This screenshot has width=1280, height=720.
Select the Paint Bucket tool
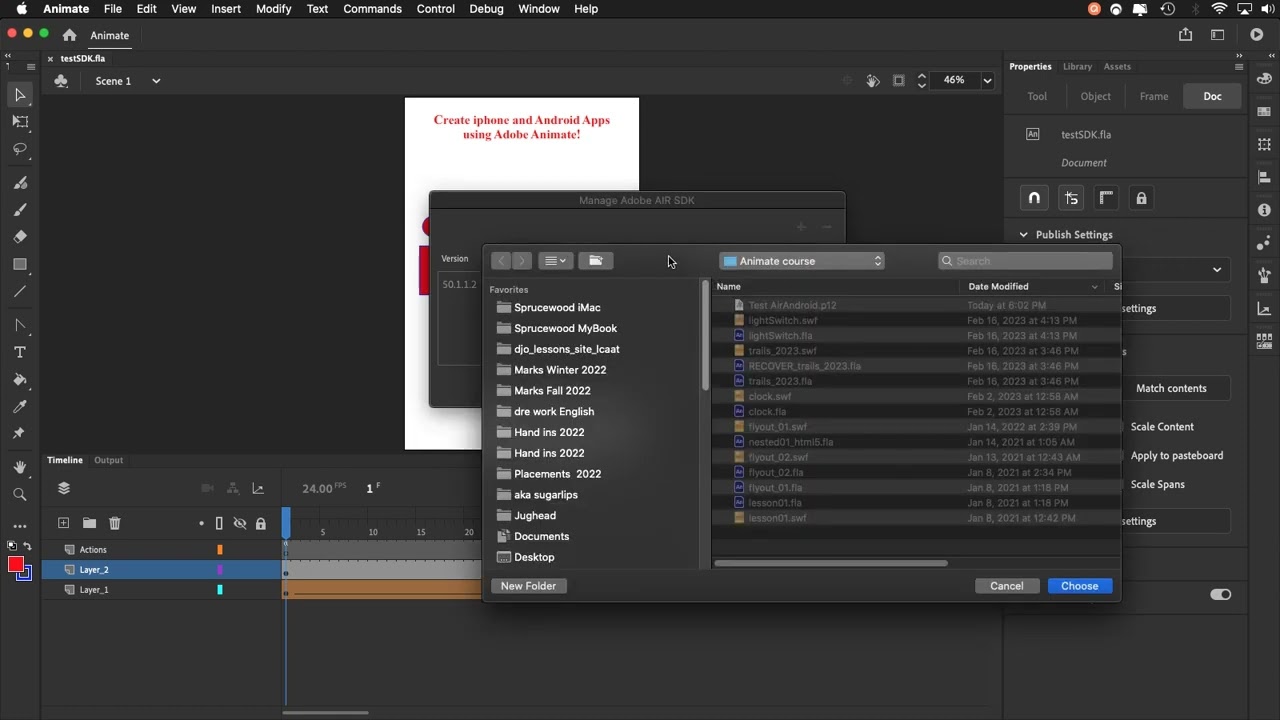pyautogui.click(x=20, y=380)
